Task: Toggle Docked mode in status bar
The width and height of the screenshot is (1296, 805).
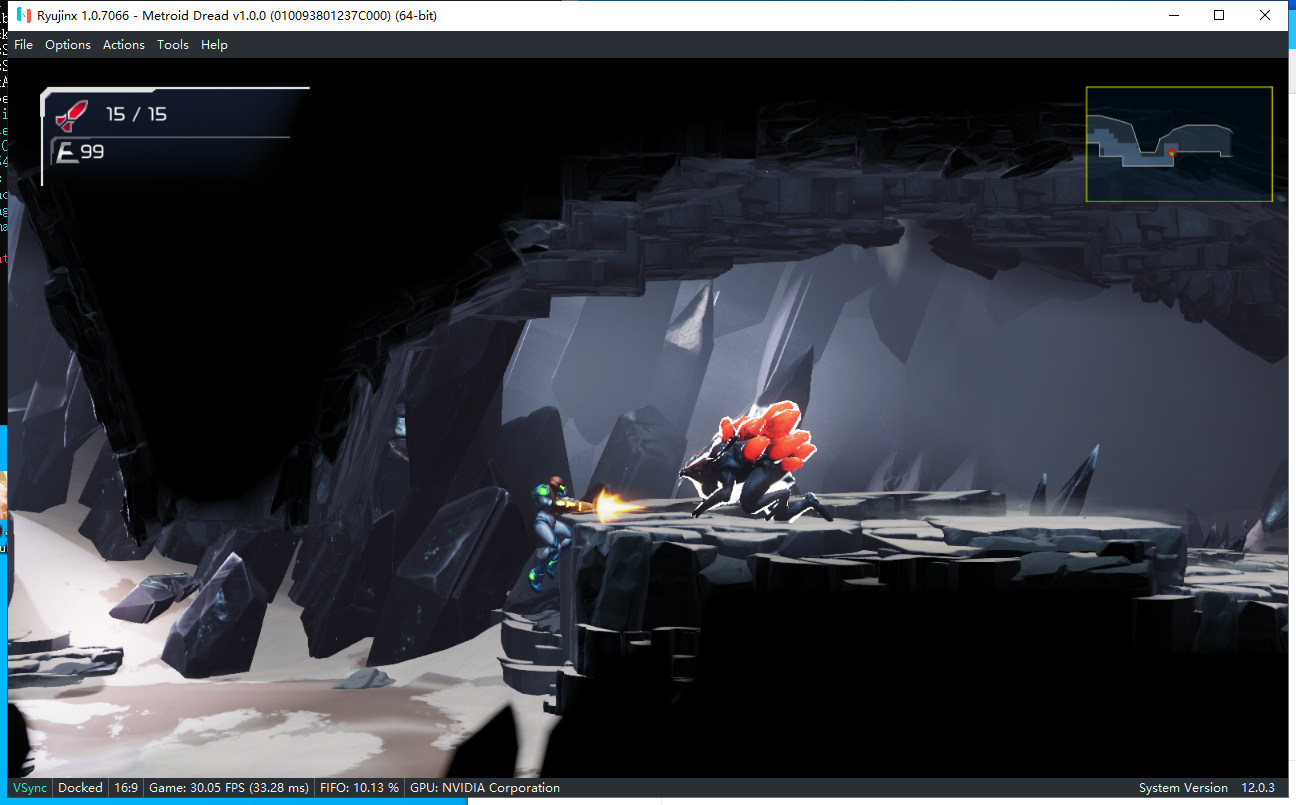Action: coord(80,788)
